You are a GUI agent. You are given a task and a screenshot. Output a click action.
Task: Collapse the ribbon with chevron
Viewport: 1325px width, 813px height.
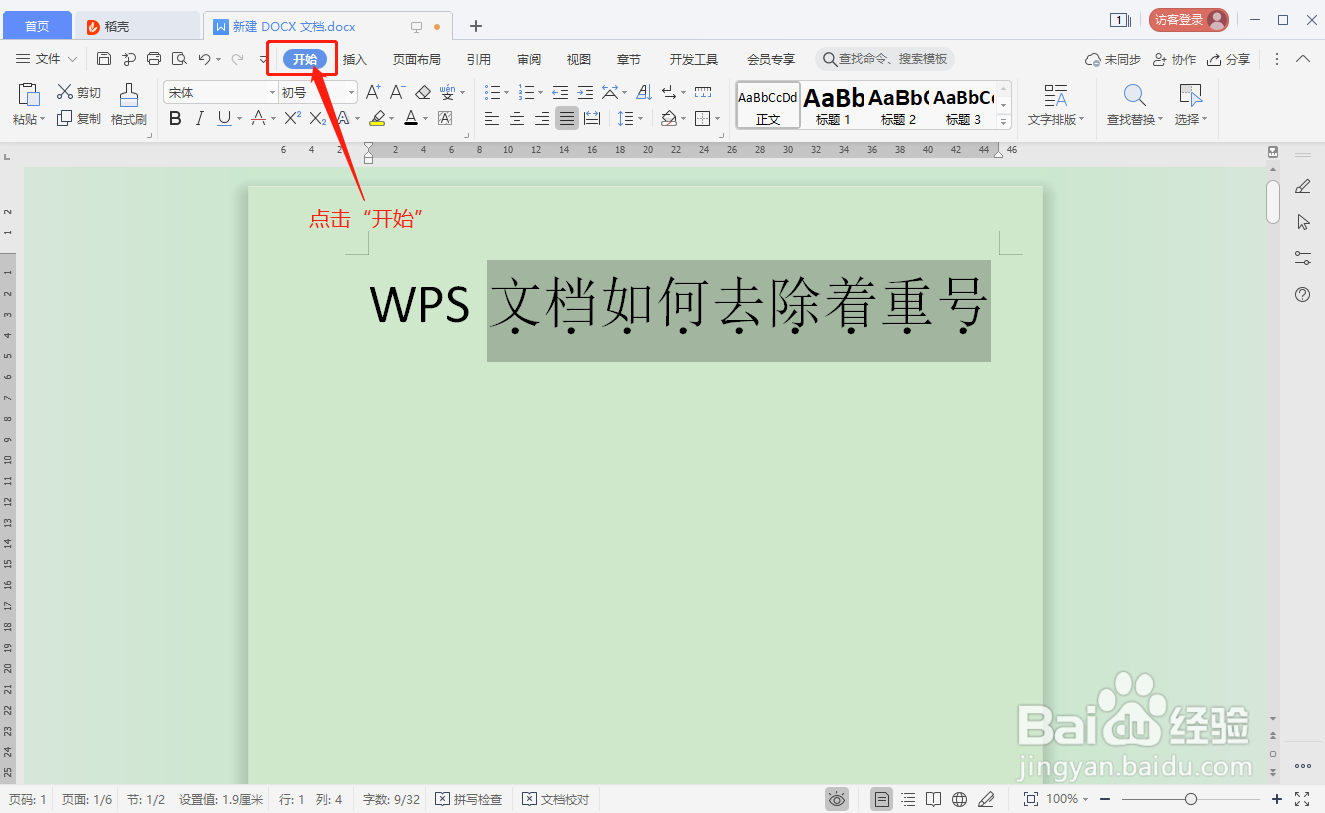[1303, 59]
